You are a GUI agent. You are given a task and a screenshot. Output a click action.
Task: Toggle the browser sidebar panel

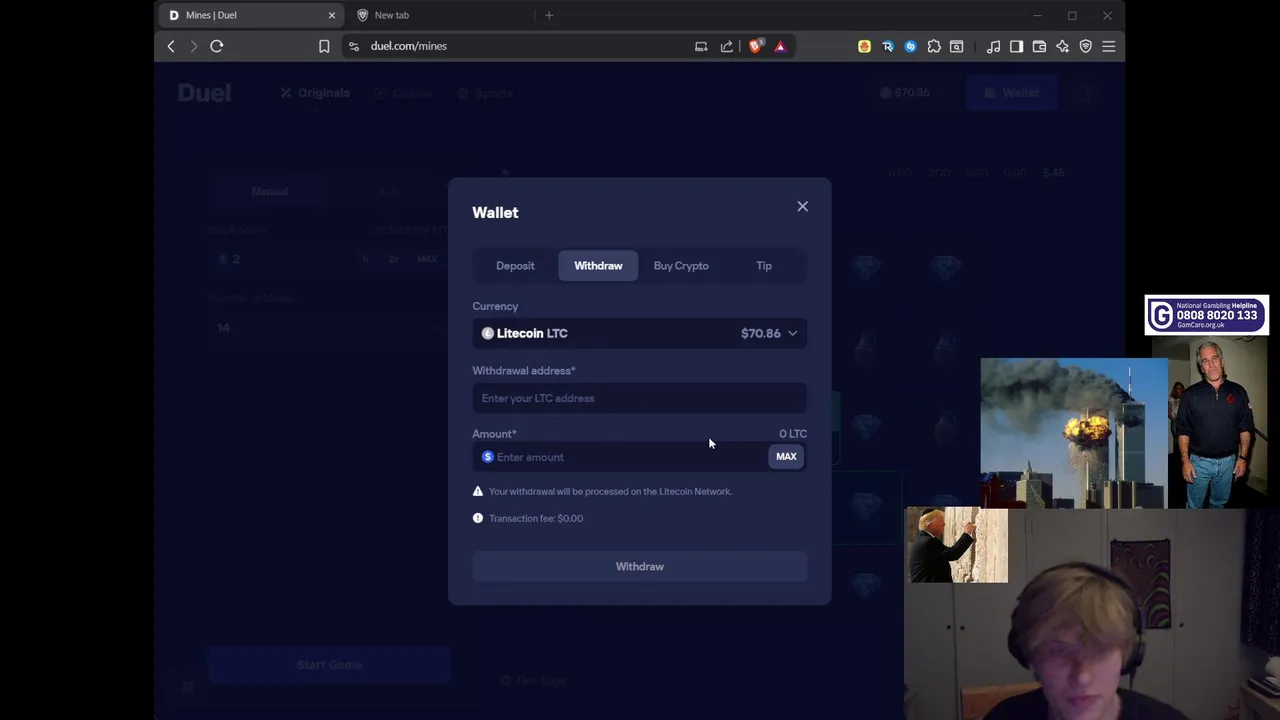[x=1016, y=46]
